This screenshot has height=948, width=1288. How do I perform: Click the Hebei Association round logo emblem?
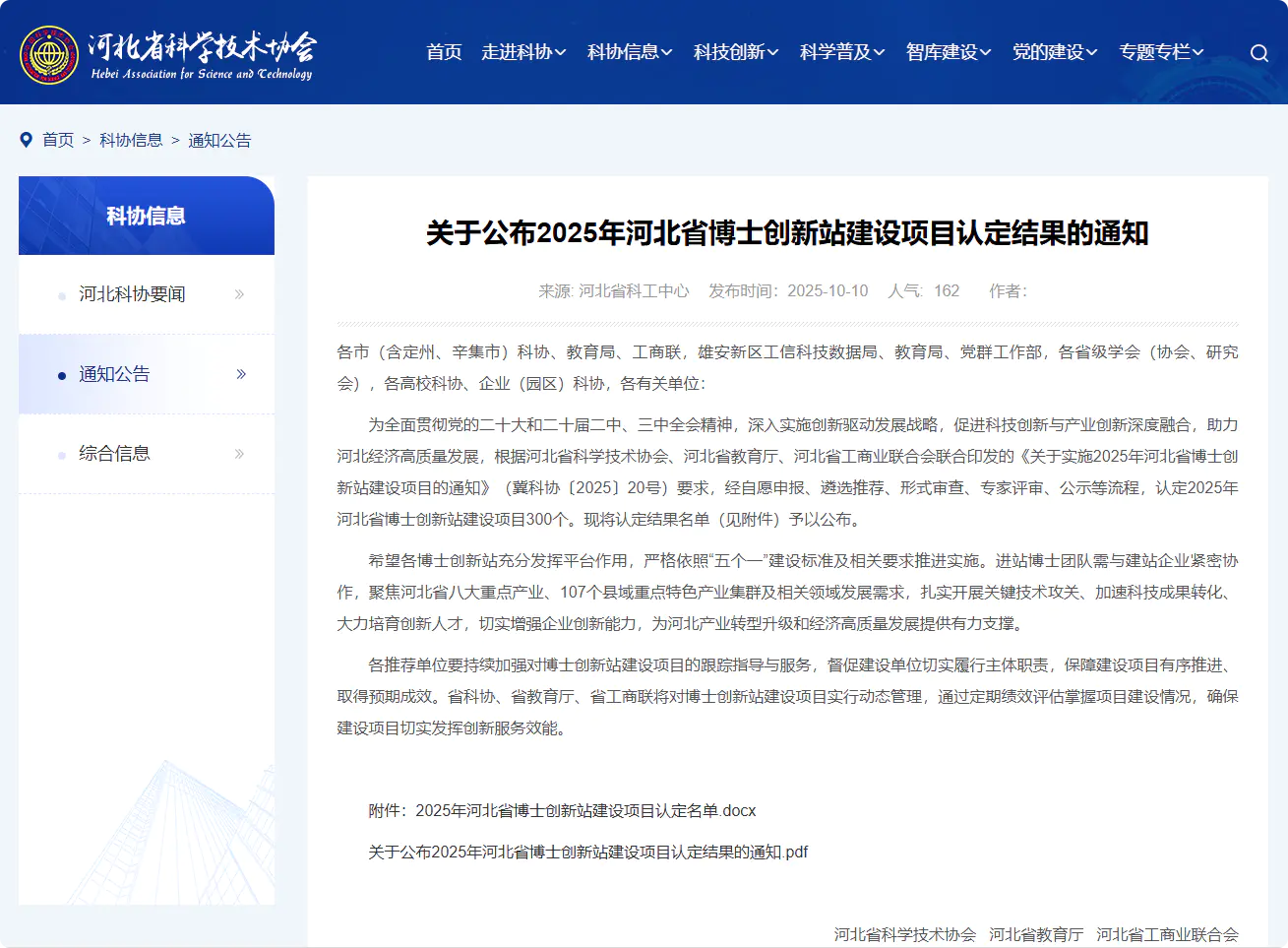click(49, 55)
